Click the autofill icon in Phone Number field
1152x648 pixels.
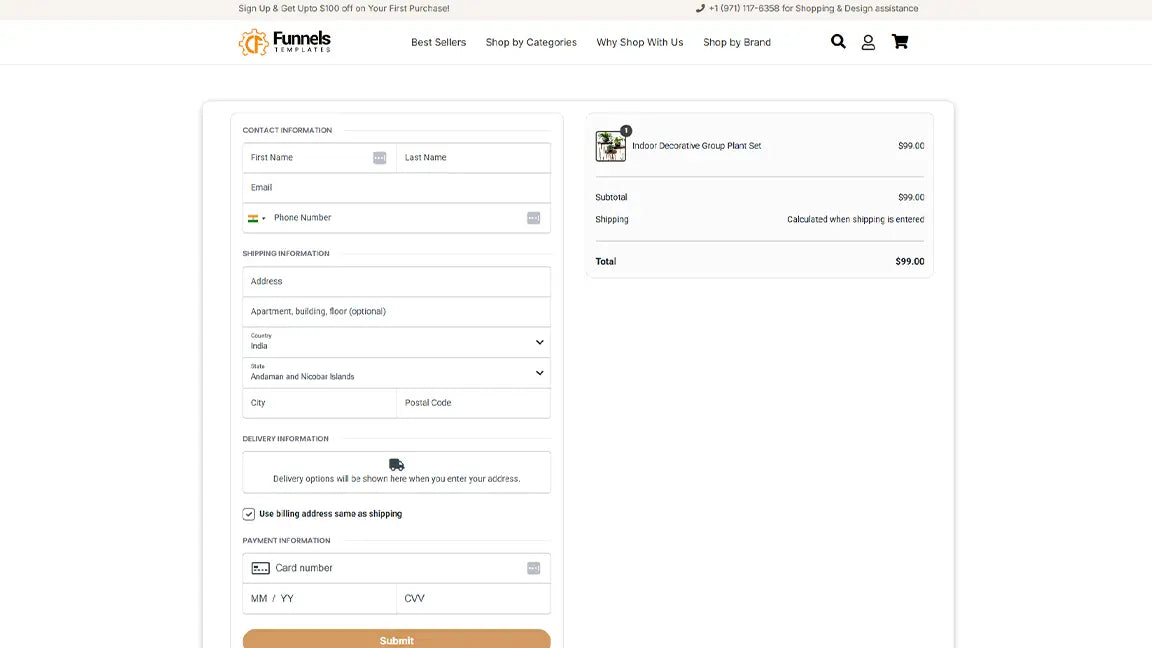[x=533, y=218]
